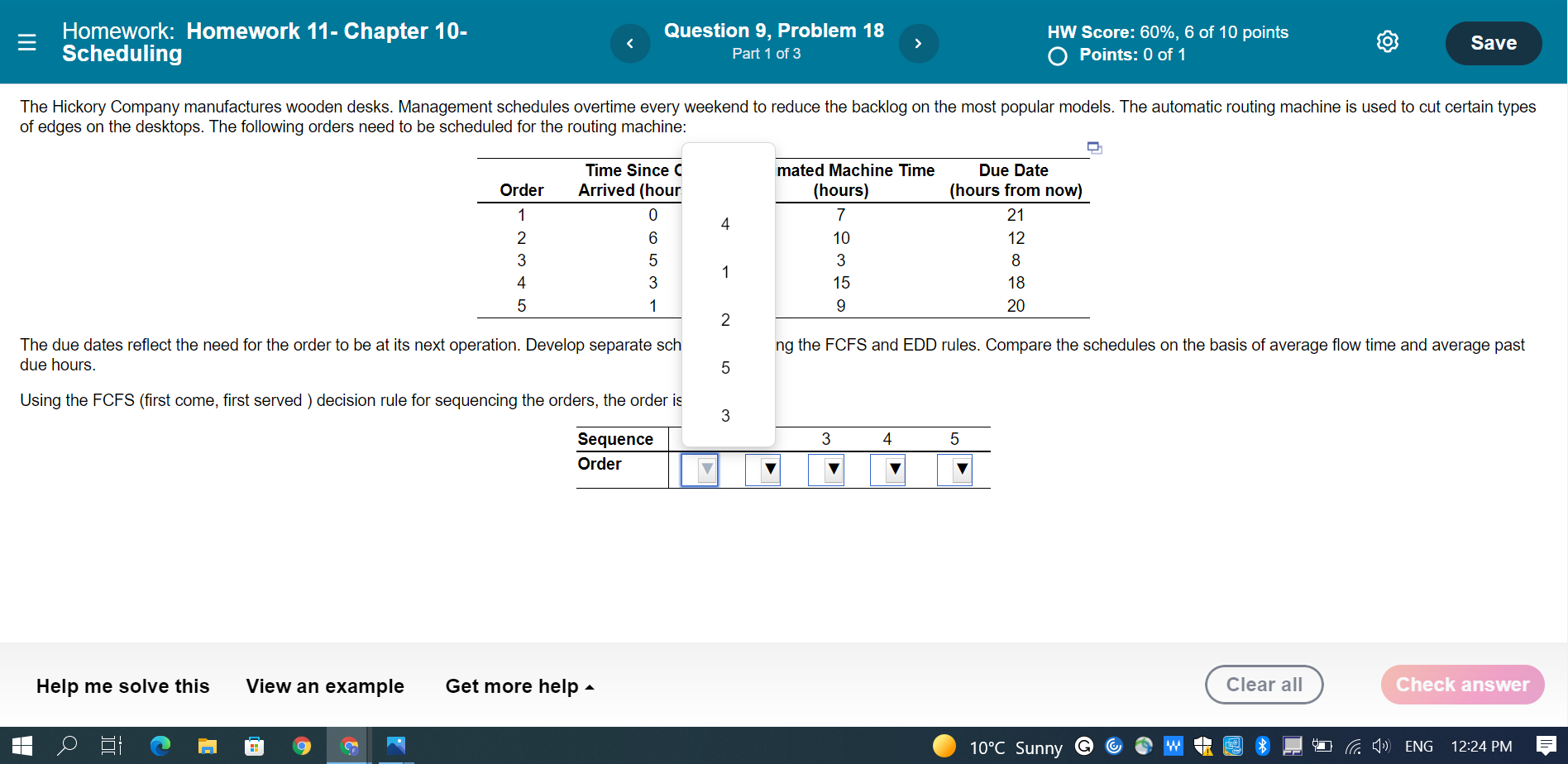Open the settings gear in the header
Viewport: 1568px width, 764px height.
pyautogui.click(x=1388, y=41)
